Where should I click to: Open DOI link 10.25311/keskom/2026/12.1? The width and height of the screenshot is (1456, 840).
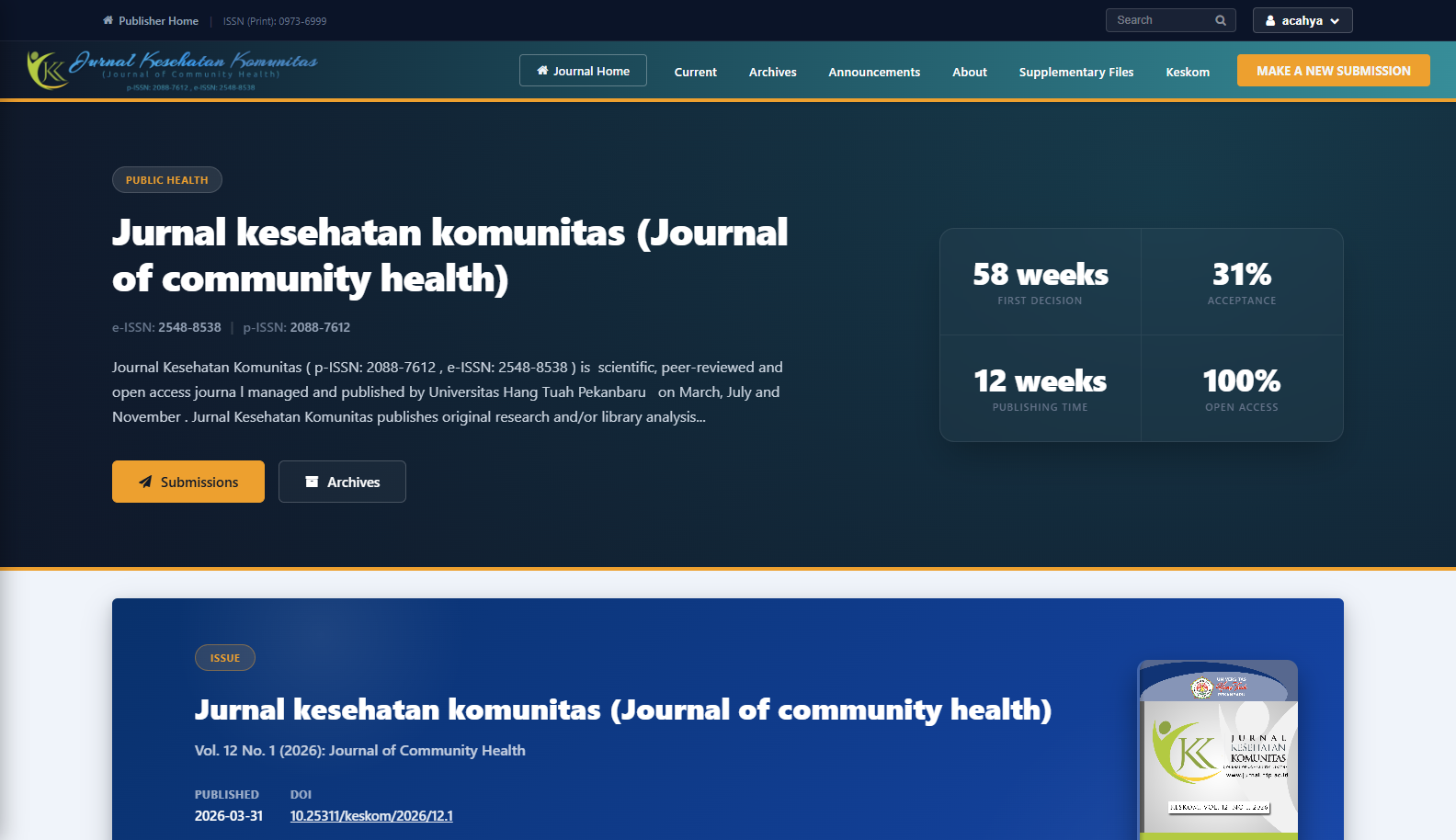pos(371,815)
